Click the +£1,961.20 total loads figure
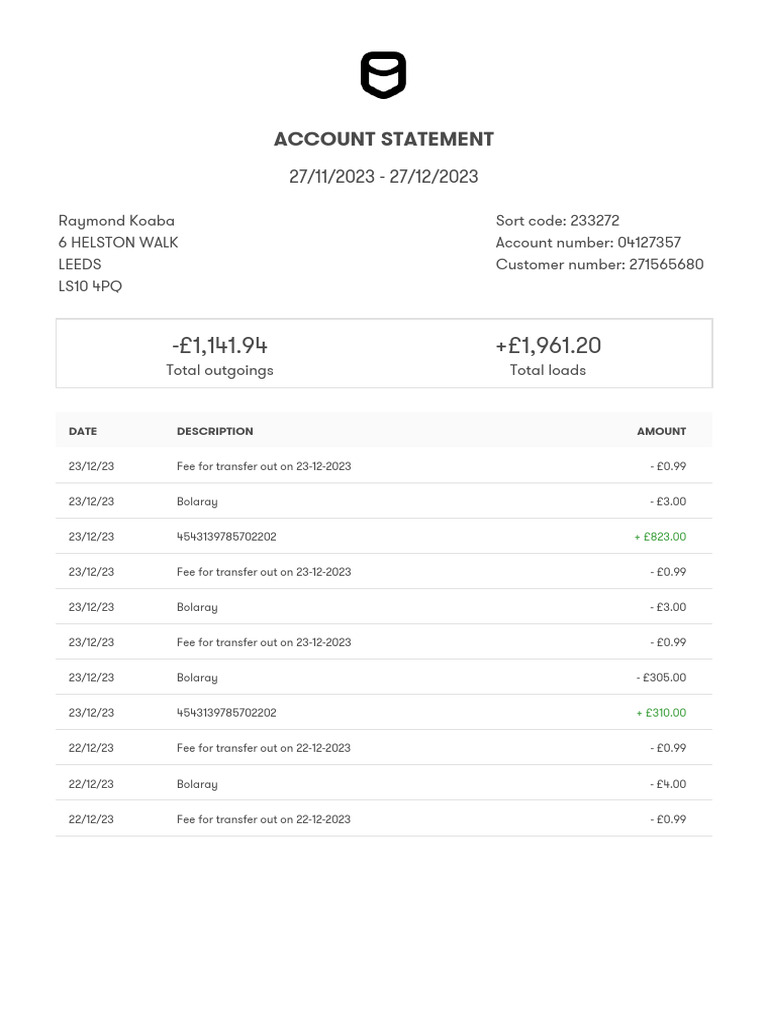 click(548, 346)
